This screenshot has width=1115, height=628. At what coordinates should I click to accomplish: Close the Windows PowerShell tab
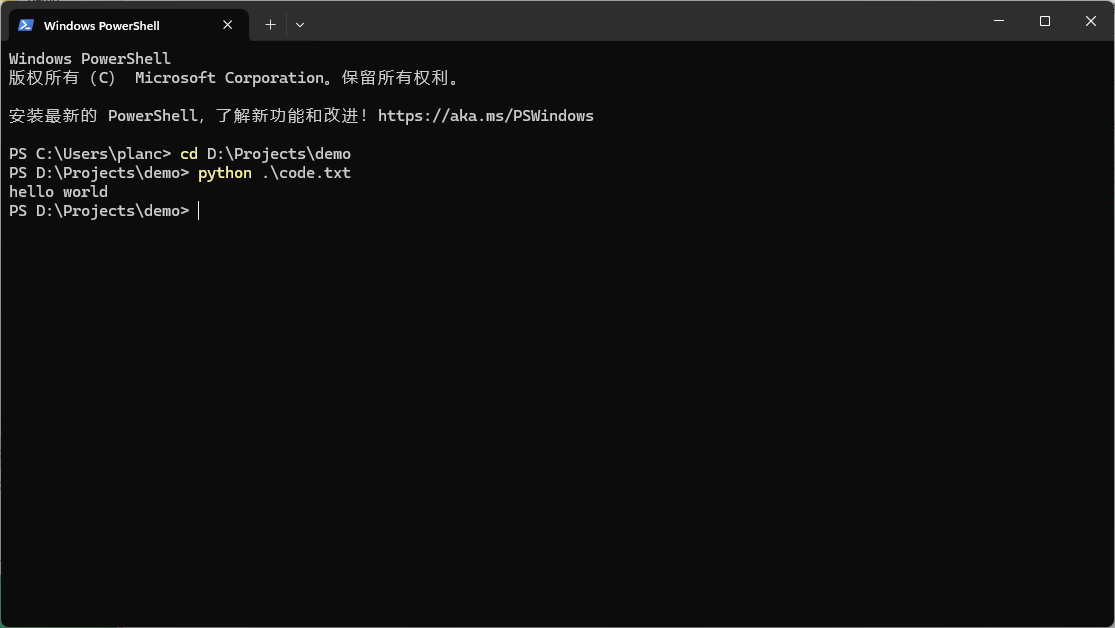(228, 25)
